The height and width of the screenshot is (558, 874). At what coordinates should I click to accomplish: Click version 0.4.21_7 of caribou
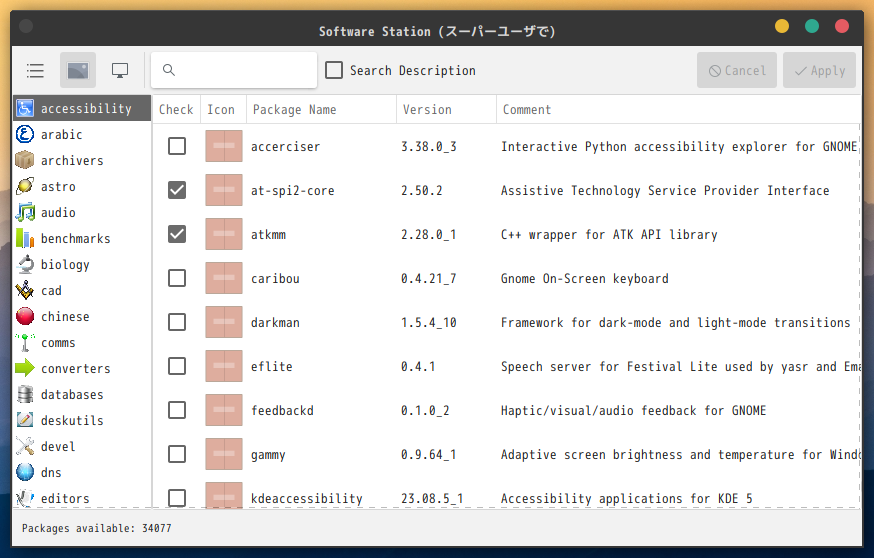click(429, 279)
